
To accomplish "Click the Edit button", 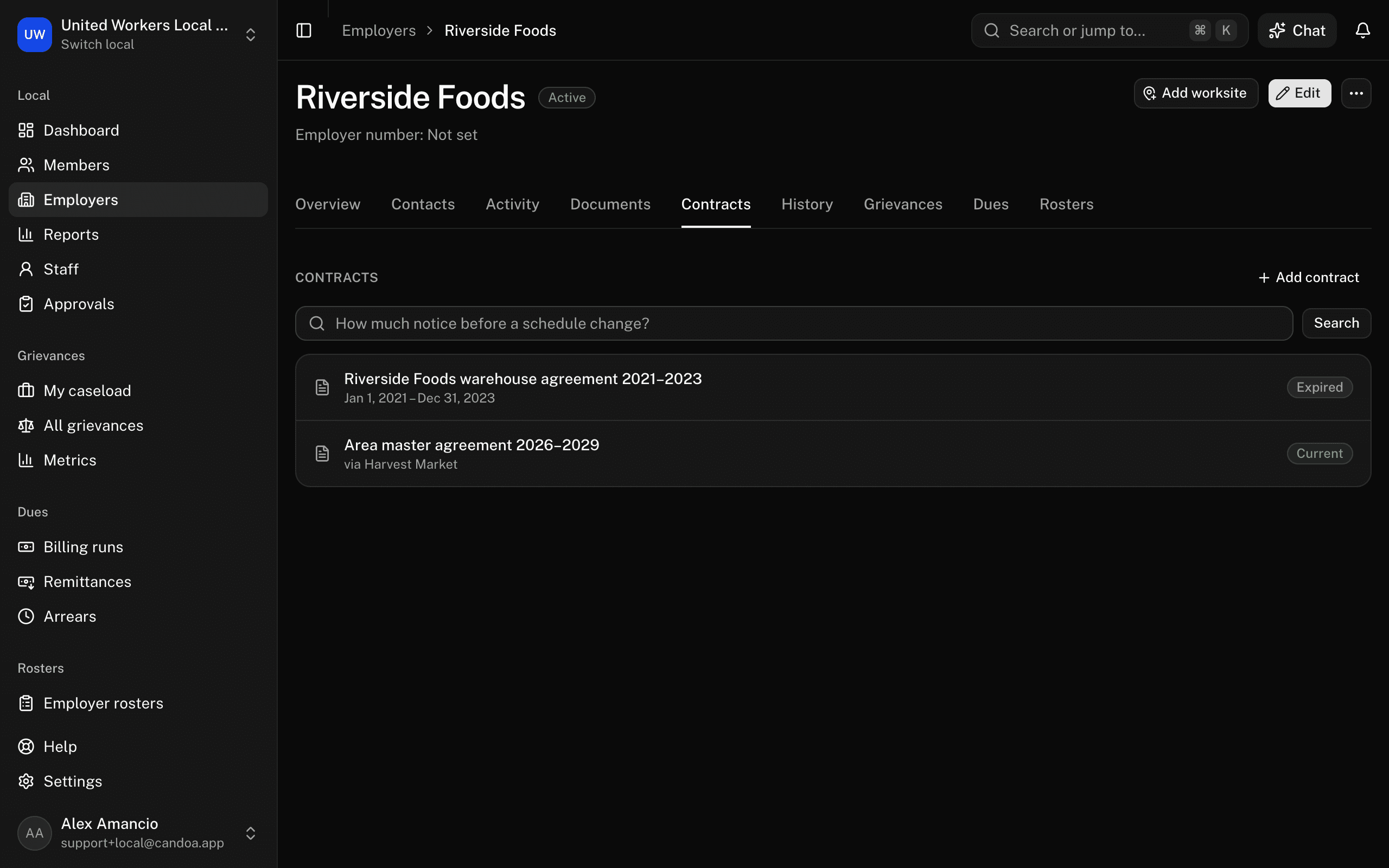I will click(x=1299, y=93).
